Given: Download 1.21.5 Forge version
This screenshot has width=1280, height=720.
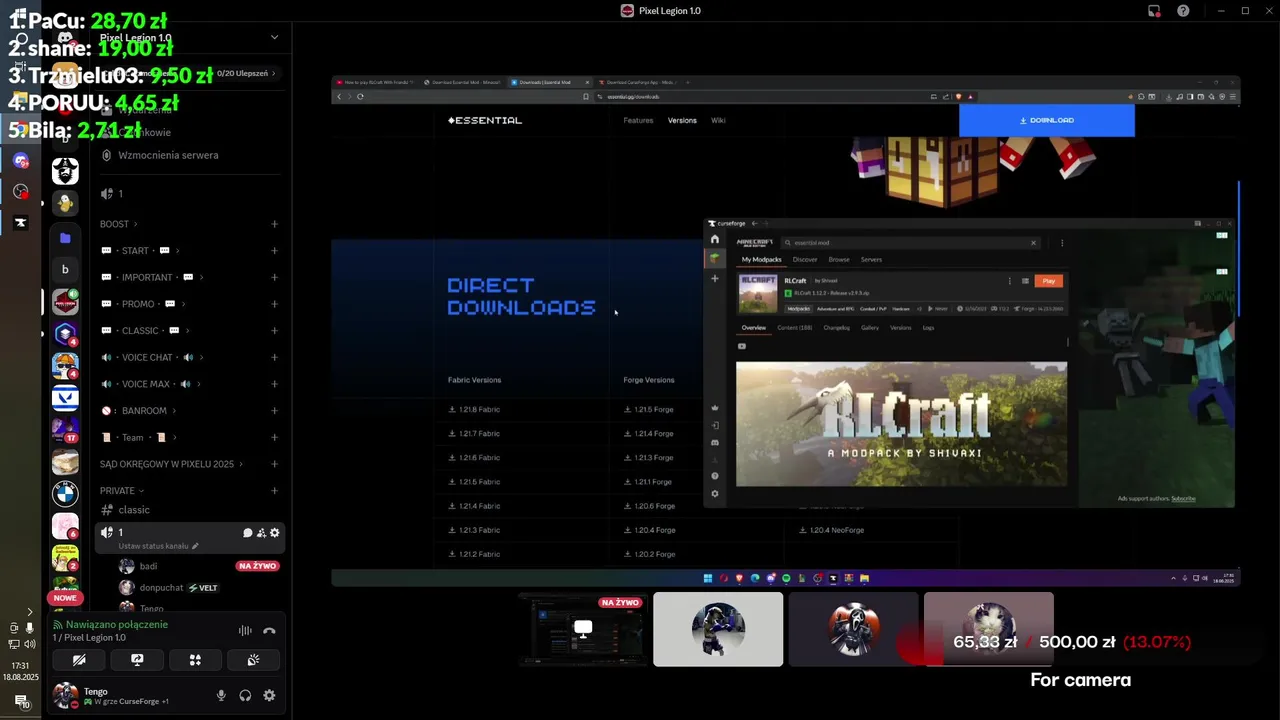Looking at the screenshot, I should point(648,409).
